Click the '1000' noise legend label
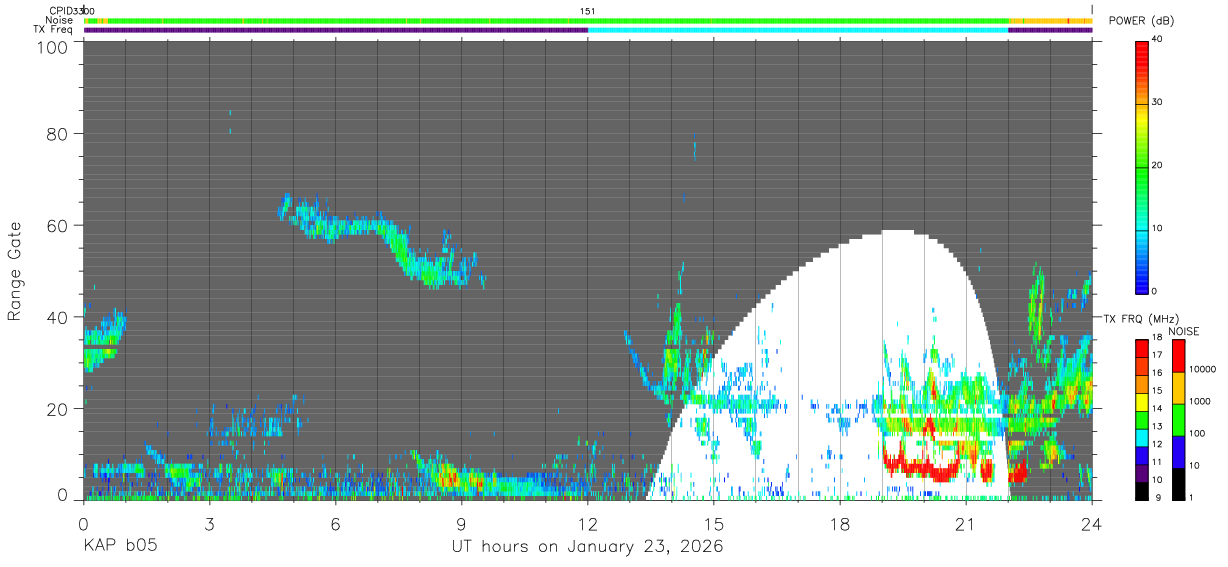Screen dimensions: 1228x567 (x=1199, y=401)
